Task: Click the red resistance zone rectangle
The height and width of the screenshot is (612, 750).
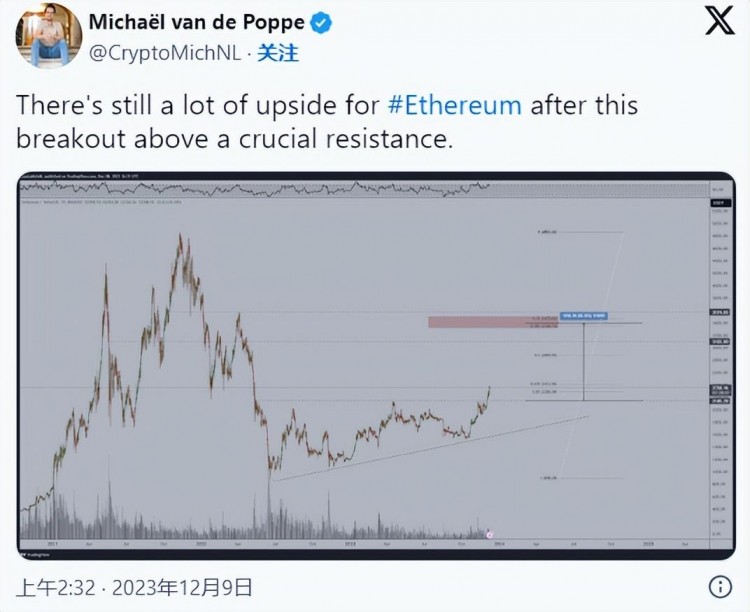Action: pyautogui.click(x=493, y=322)
